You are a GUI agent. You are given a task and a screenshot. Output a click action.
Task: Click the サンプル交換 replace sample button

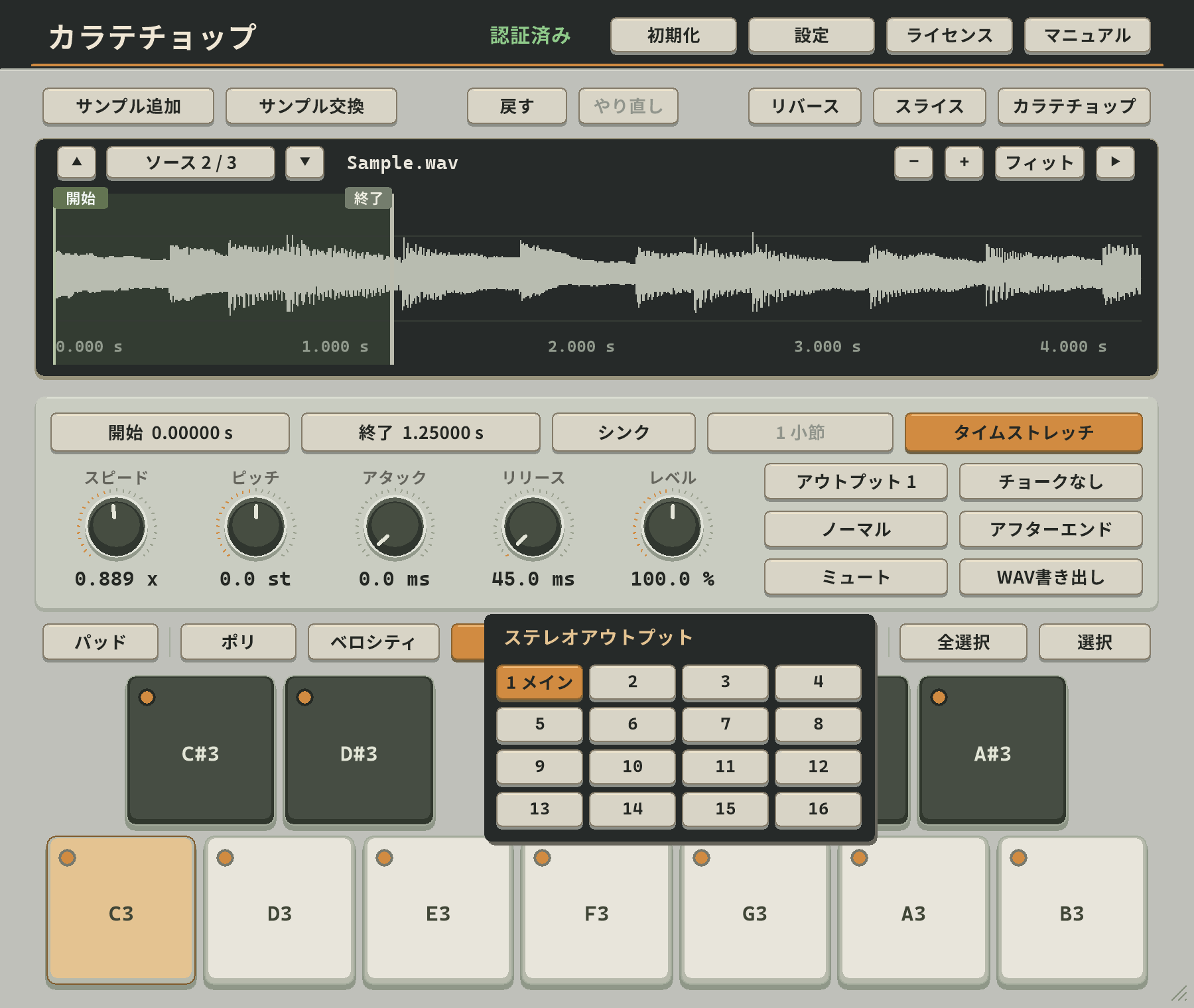(311, 106)
